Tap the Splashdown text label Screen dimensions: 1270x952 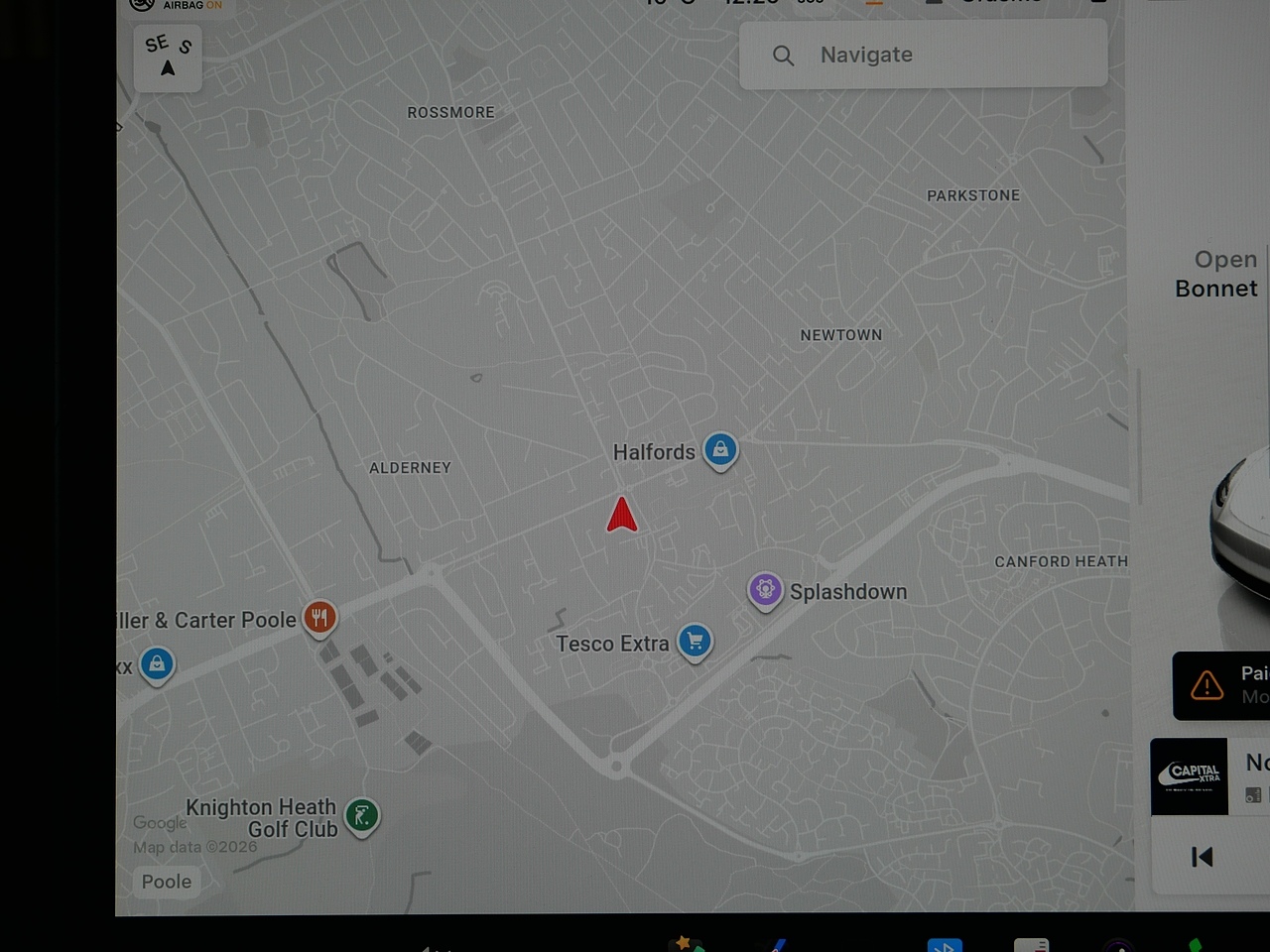pyautogui.click(x=848, y=592)
